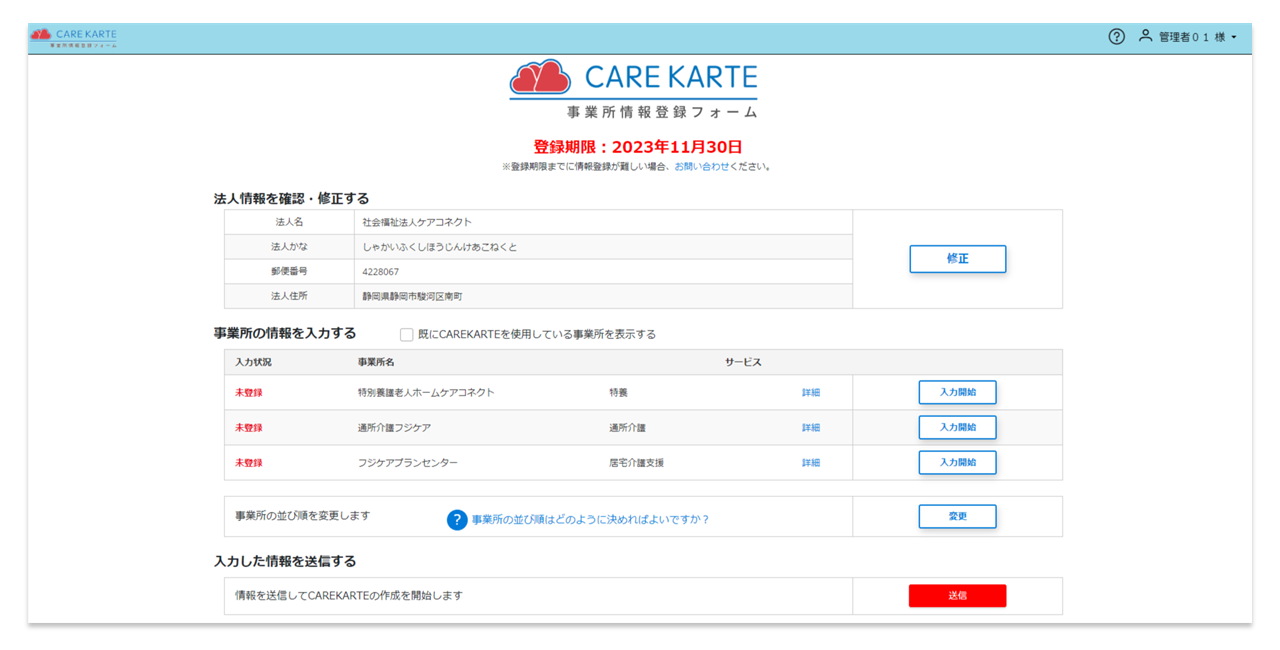Click the 入力状況 column header

(x=253, y=362)
